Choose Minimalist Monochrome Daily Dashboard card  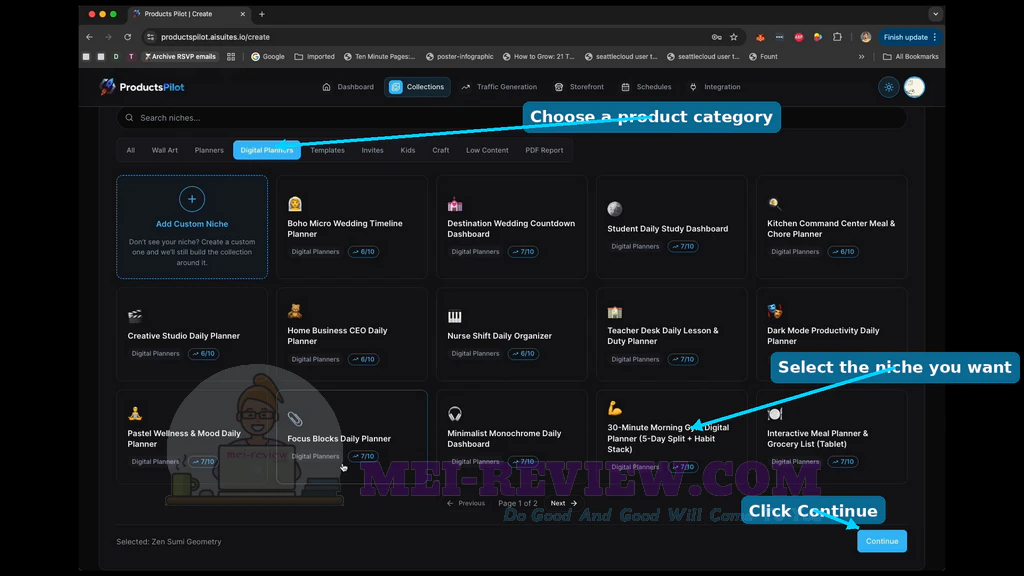(x=512, y=437)
